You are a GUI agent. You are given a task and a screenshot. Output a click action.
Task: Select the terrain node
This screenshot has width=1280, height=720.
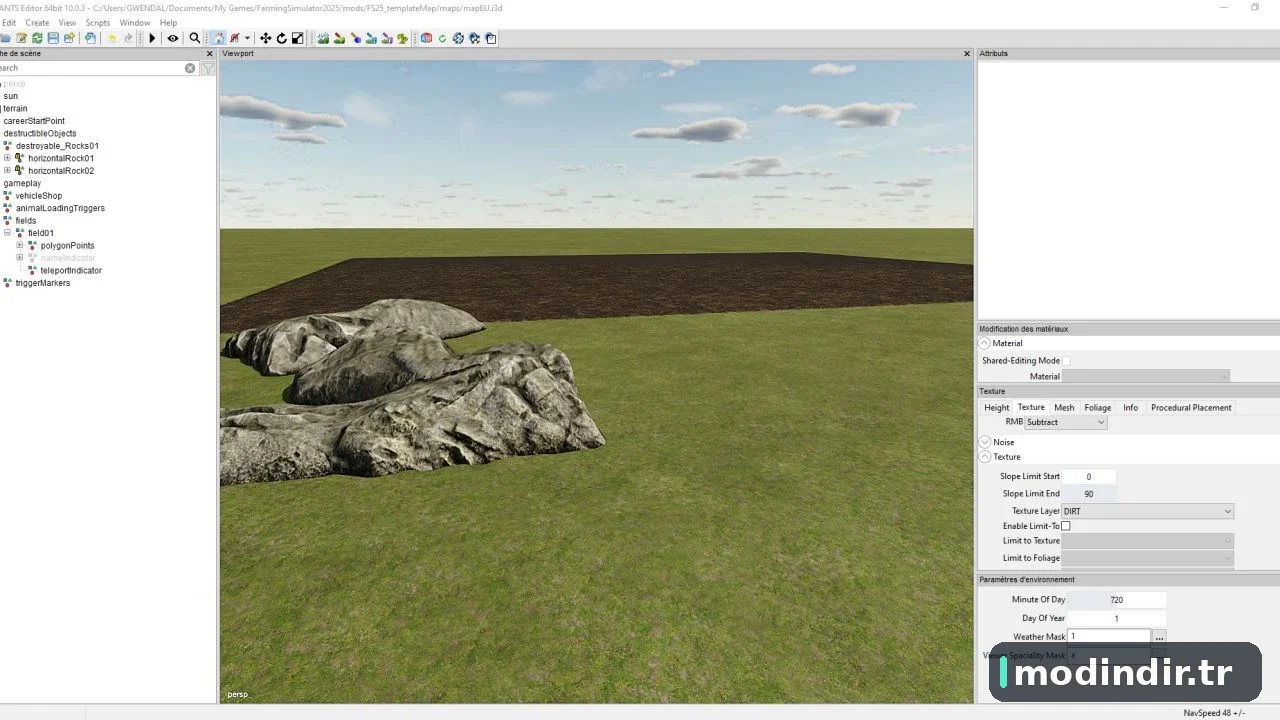[x=15, y=109]
